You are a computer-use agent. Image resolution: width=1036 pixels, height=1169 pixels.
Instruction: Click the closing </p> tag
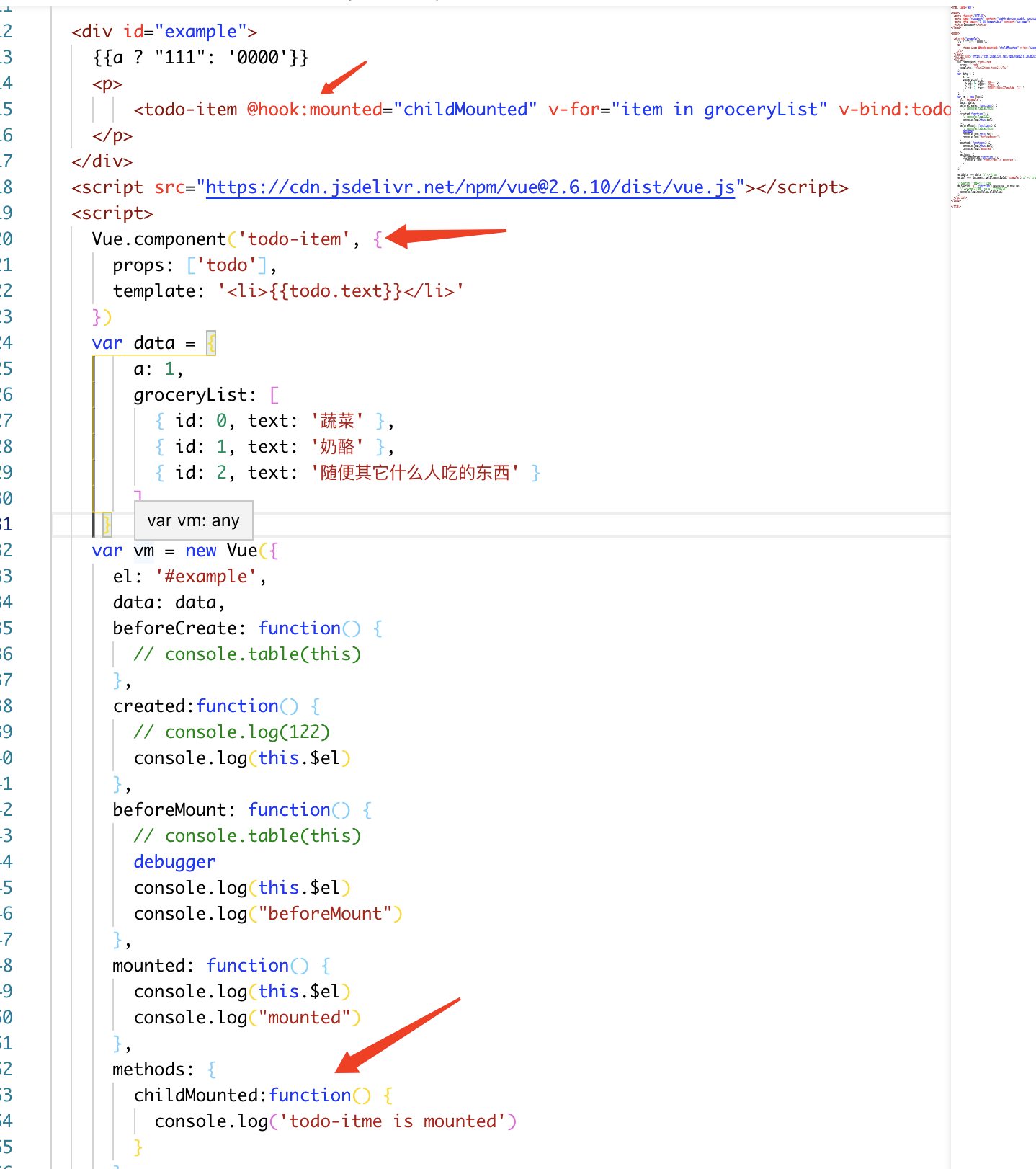click(x=112, y=135)
